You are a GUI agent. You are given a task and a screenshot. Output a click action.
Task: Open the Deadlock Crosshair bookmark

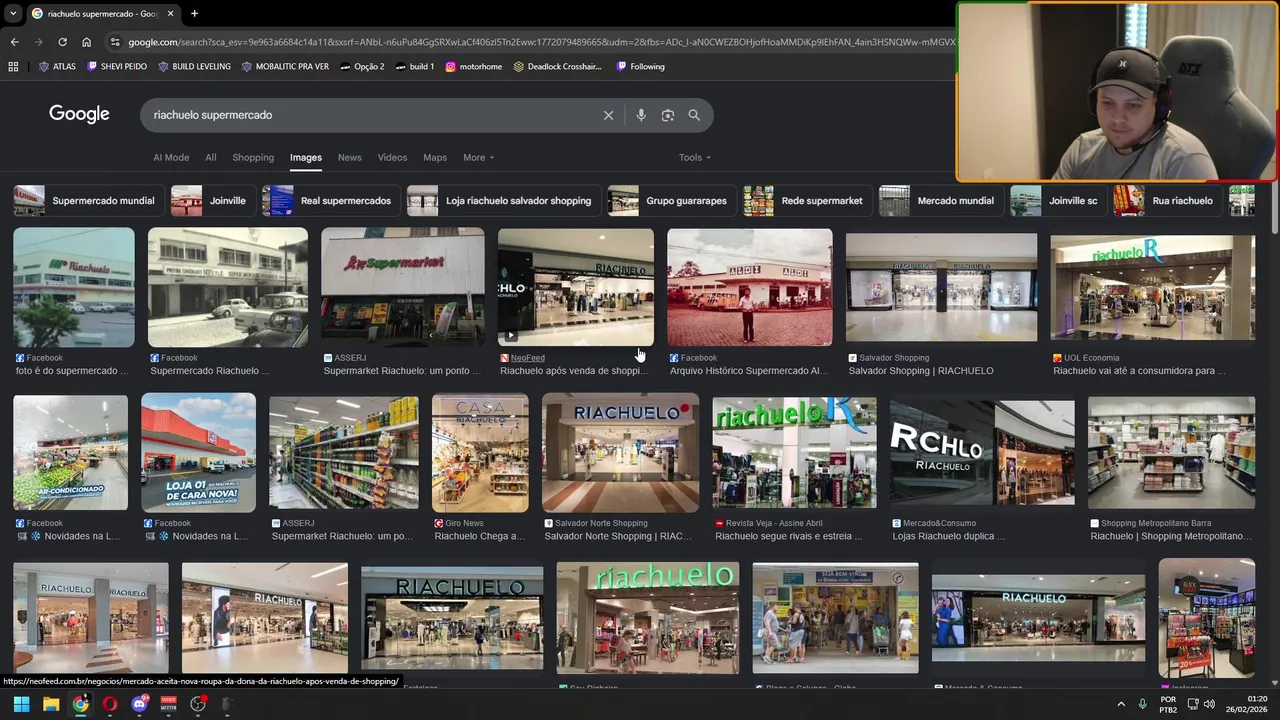(558, 67)
